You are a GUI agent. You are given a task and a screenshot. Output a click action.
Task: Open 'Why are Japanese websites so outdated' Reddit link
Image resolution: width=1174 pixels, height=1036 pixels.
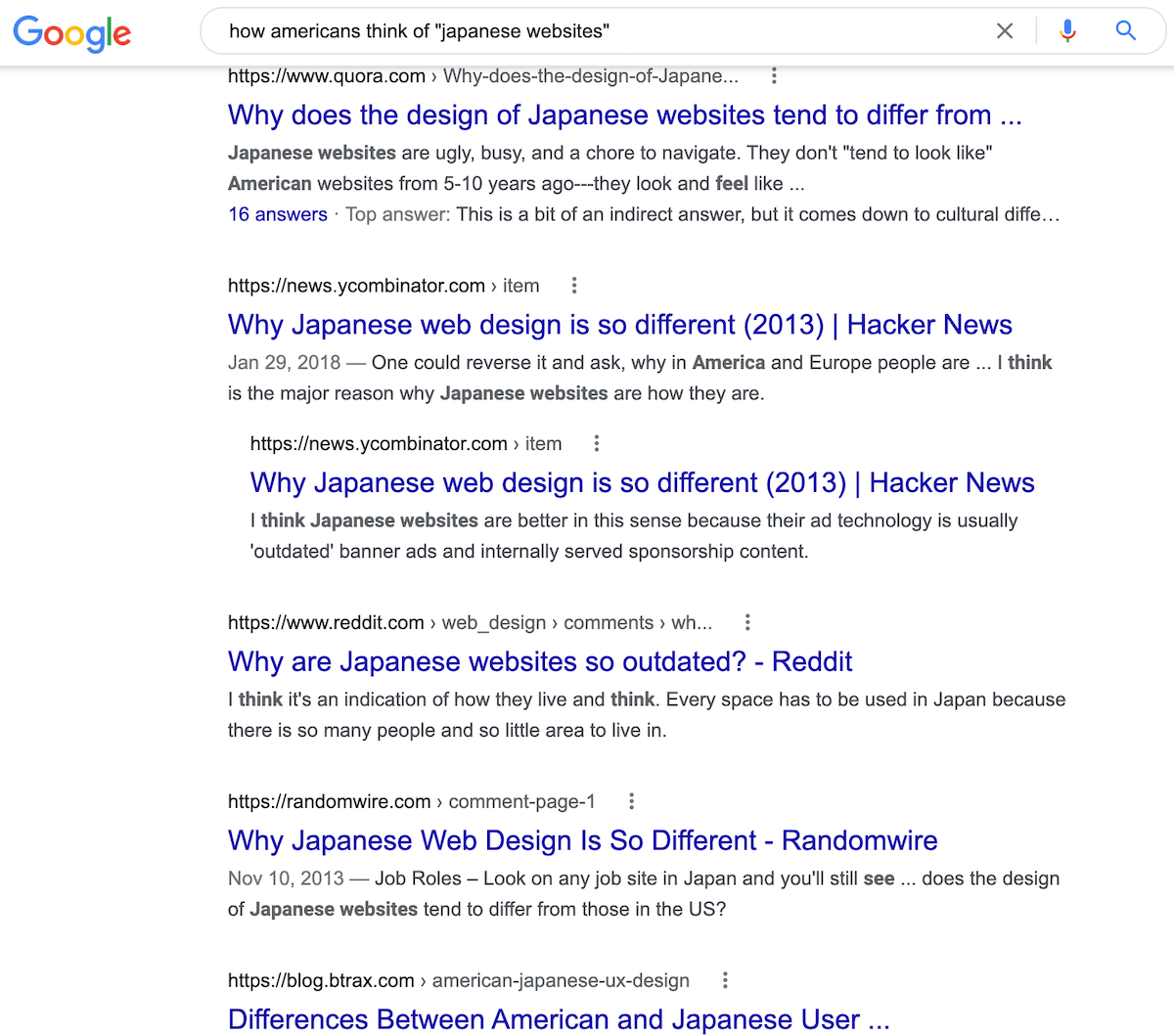[539, 661]
